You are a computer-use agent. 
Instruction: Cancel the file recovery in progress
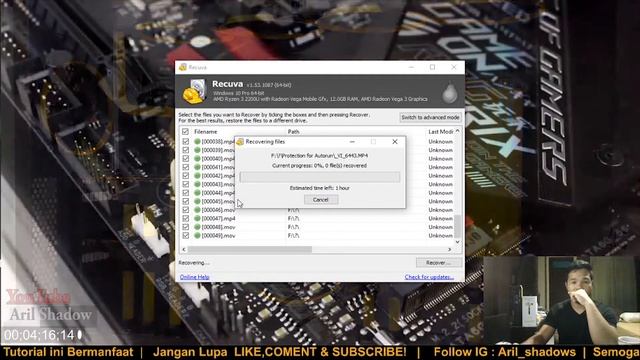(321, 200)
